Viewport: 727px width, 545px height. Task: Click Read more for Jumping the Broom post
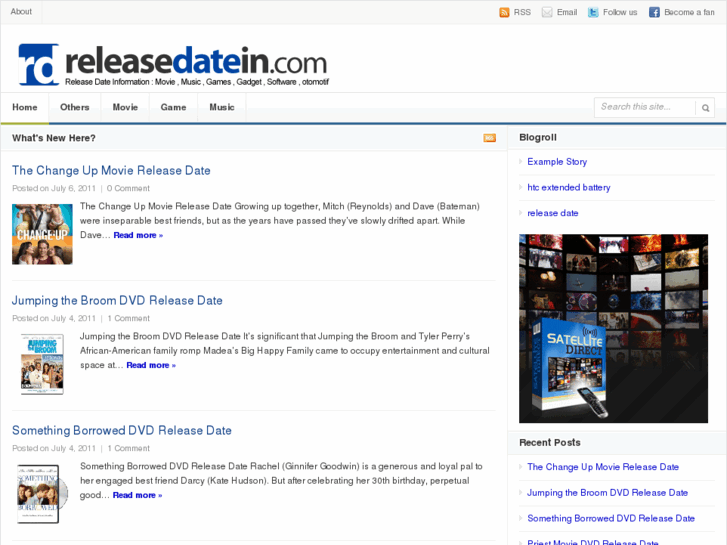point(151,365)
